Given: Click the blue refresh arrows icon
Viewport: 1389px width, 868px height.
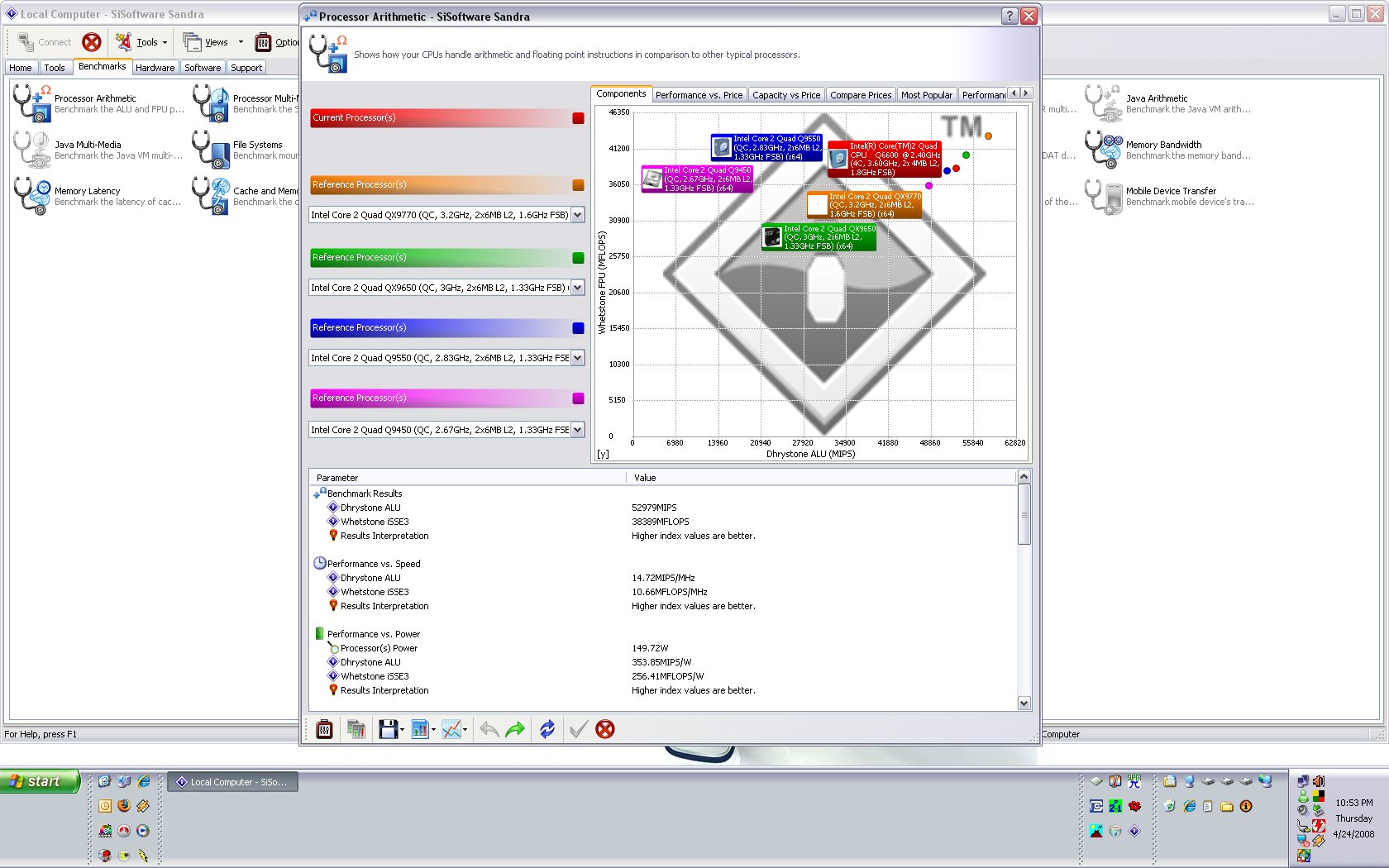Looking at the screenshot, I should tap(547, 729).
